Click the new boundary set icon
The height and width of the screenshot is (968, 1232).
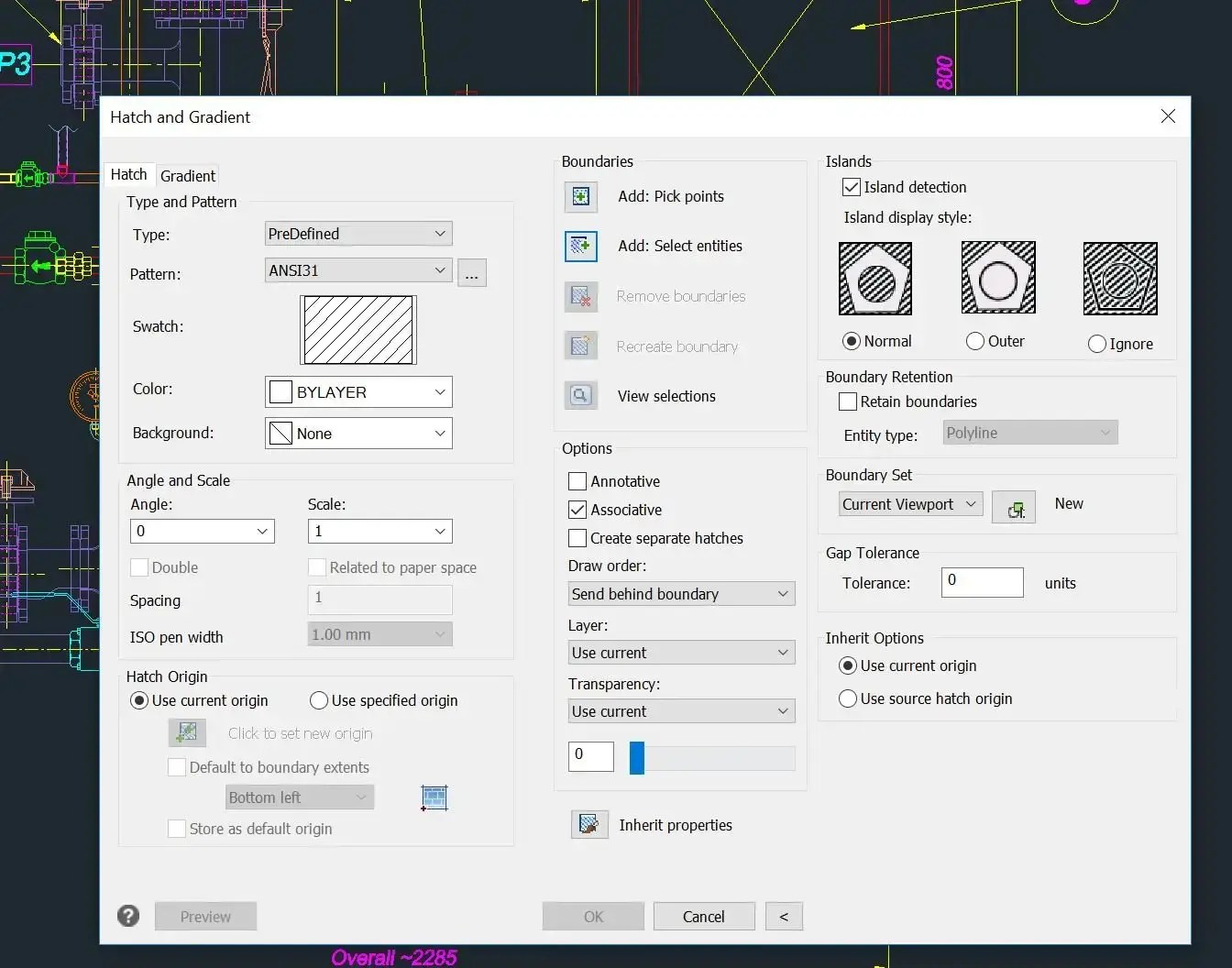[x=1014, y=507]
